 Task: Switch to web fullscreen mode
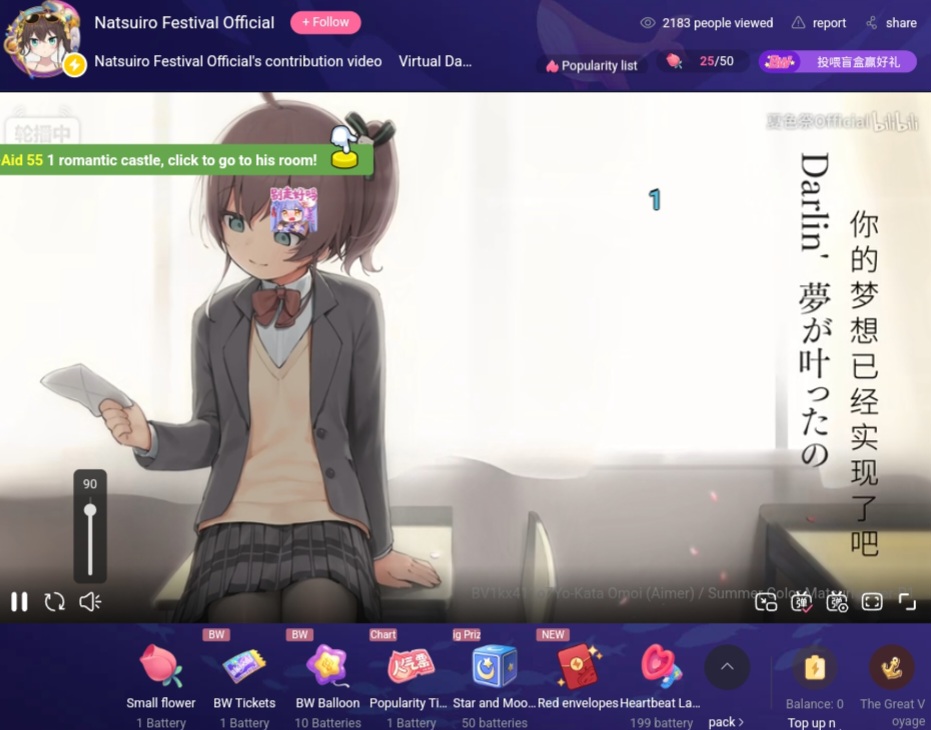click(872, 602)
